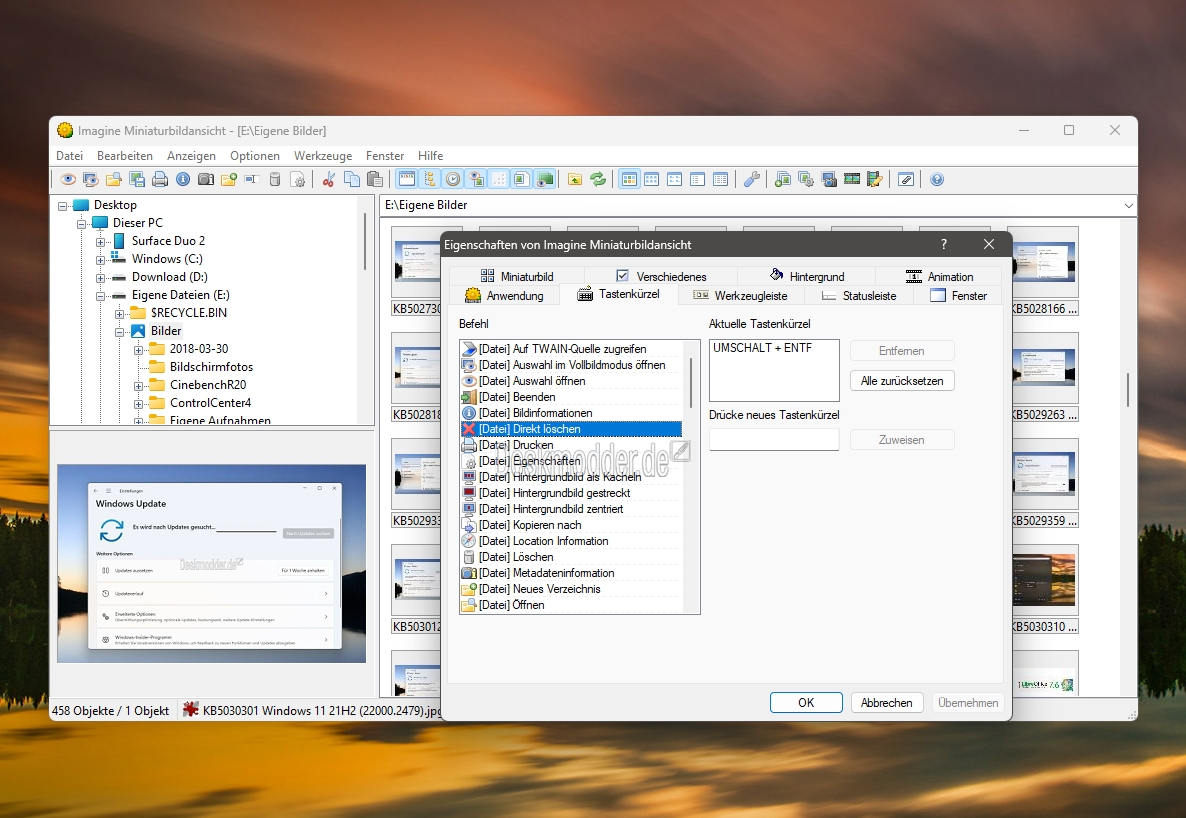Expand the Windows (C:) drive node

[101, 260]
